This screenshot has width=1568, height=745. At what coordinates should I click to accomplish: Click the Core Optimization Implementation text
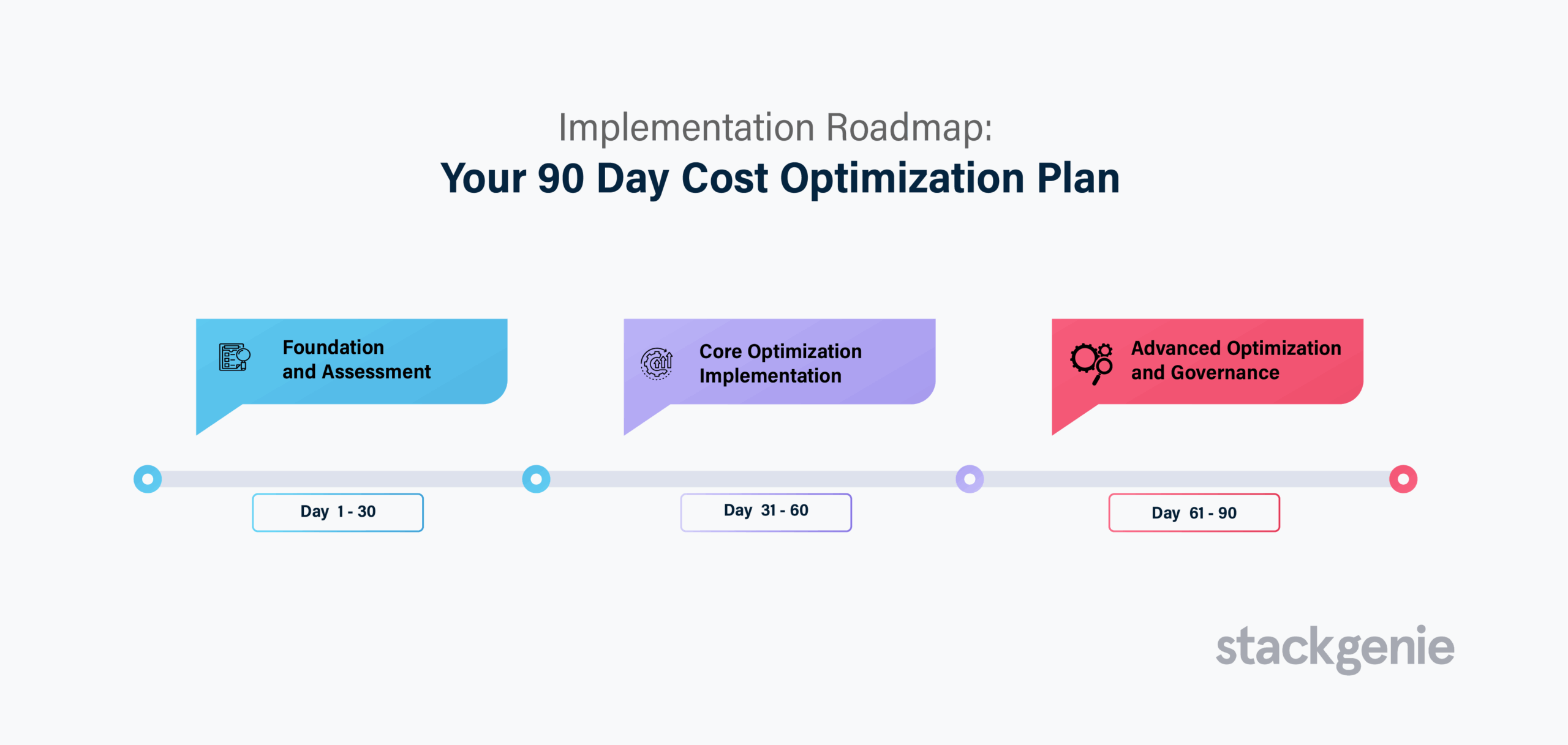[x=780, y=364]
